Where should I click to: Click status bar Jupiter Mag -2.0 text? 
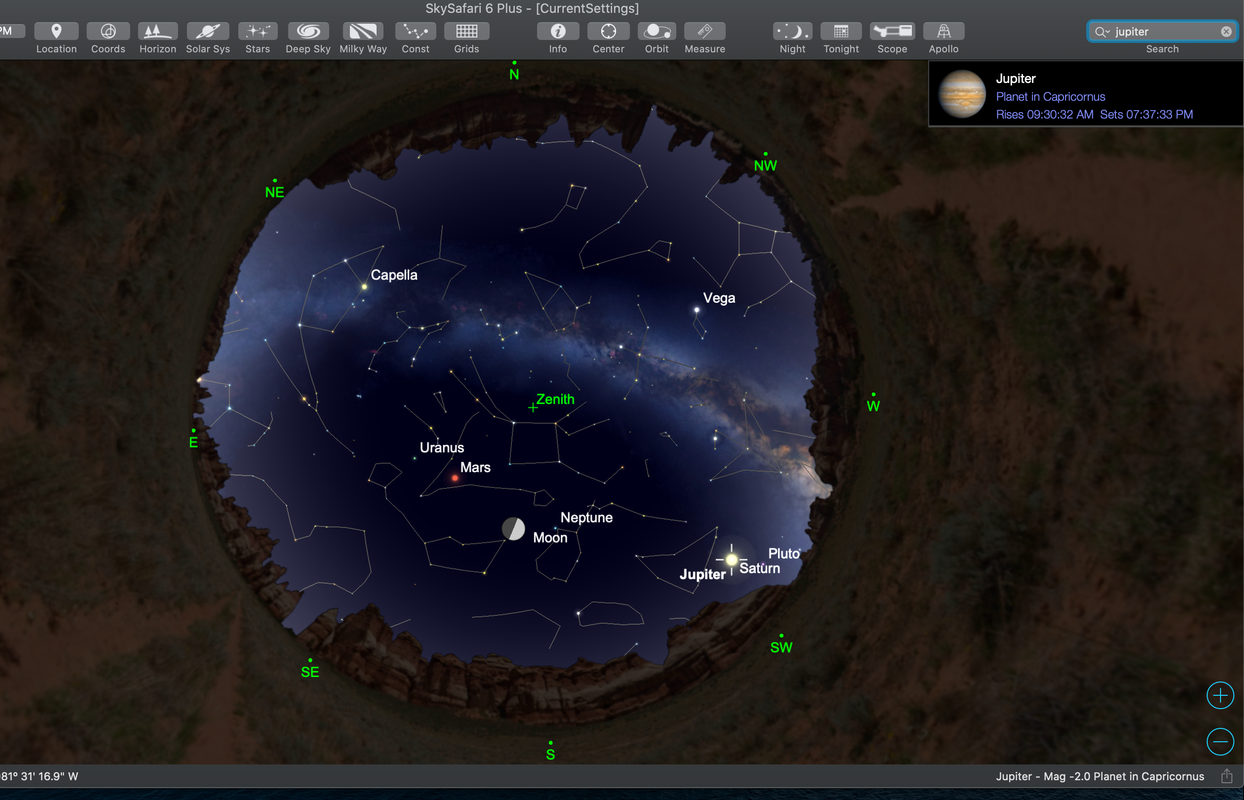[1100, 776]
